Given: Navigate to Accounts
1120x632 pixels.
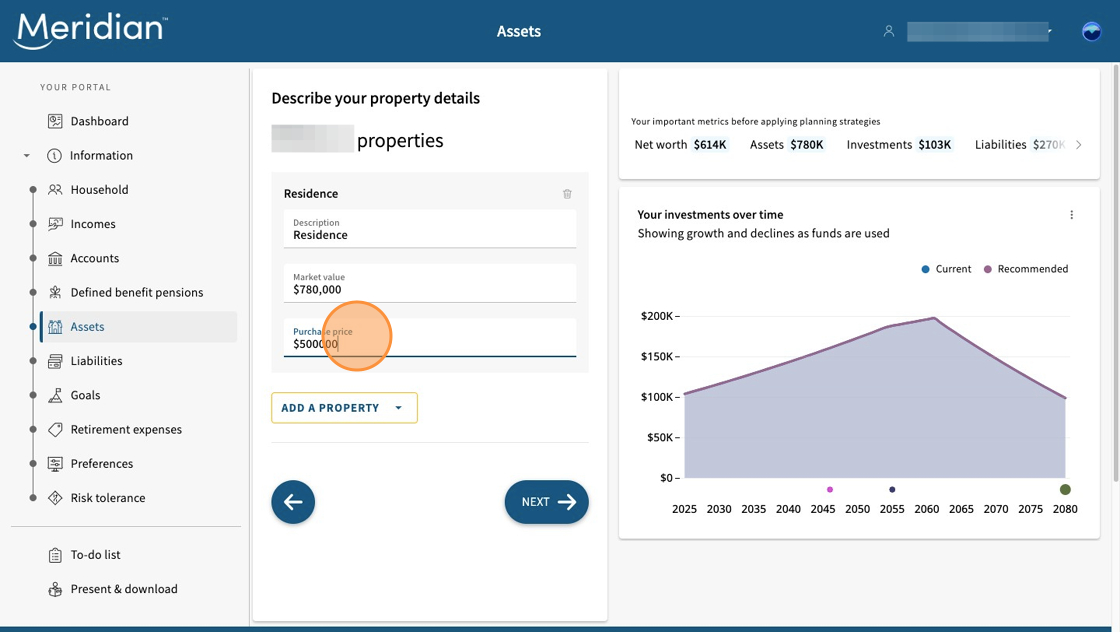Looking at the screenshot, I should (94, 259).
